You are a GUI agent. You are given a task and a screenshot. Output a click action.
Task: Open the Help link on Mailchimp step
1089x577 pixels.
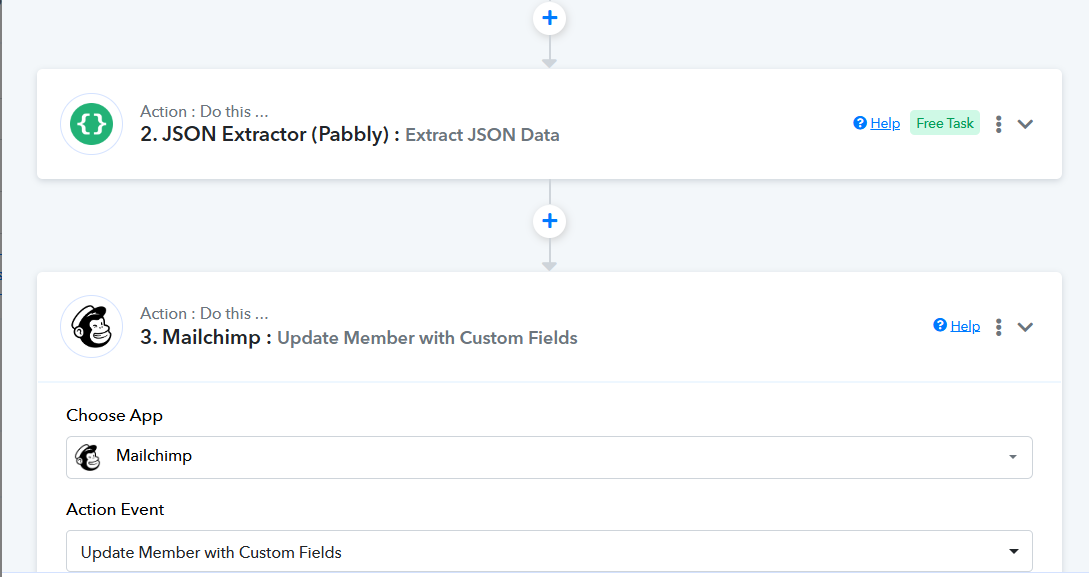pyautogui.click(x=965, y=326)
